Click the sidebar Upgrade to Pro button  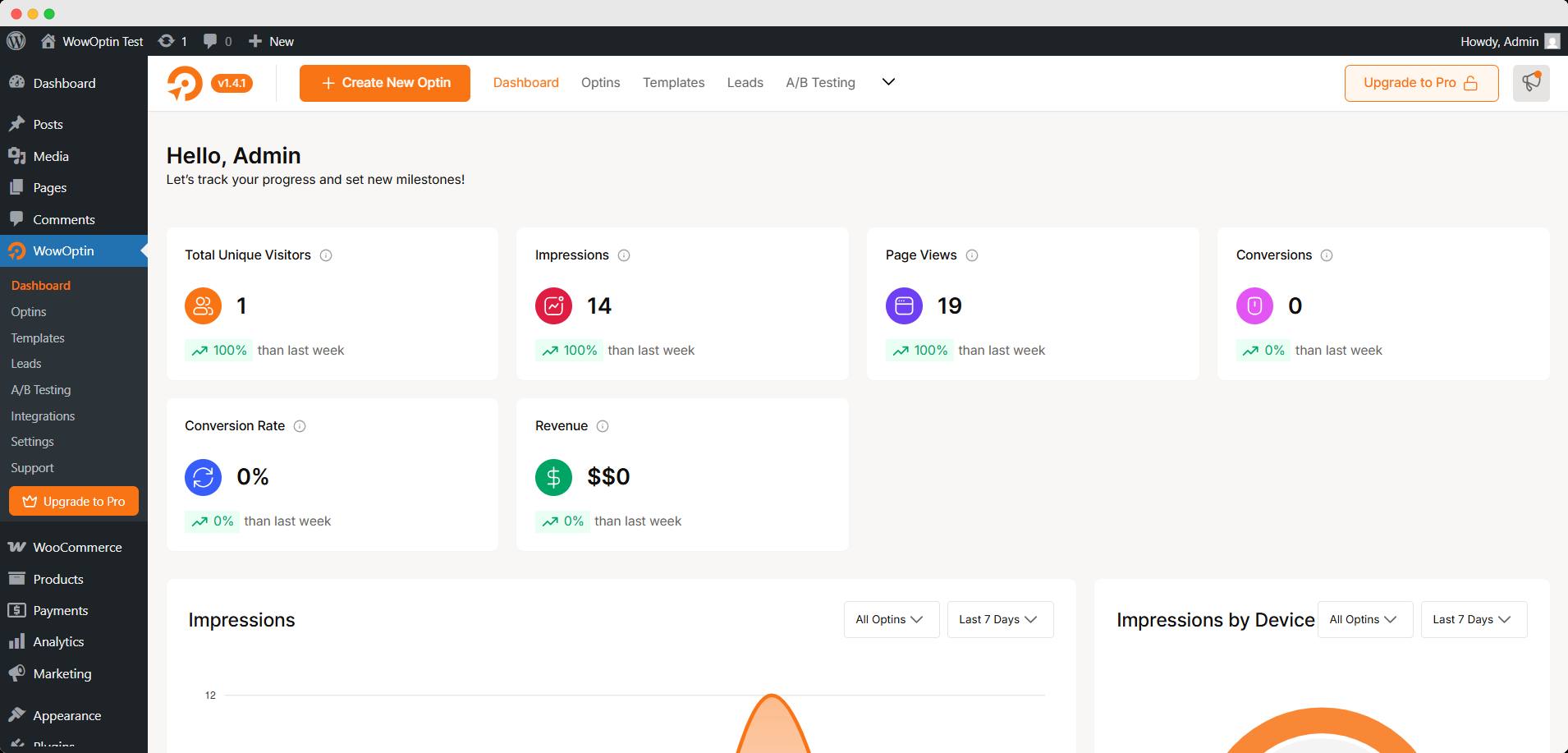click(74, 502)
